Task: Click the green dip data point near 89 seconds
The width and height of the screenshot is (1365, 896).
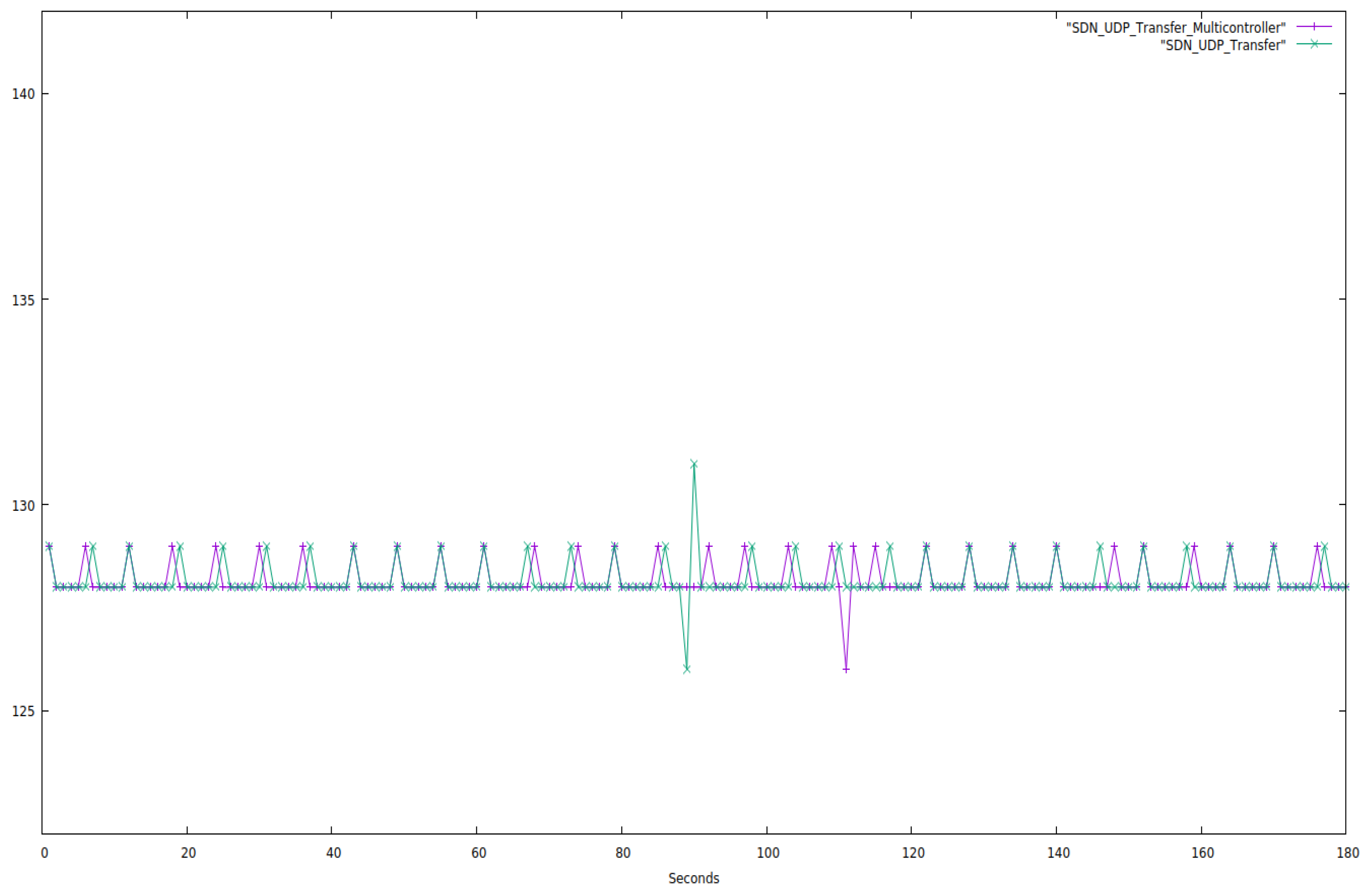Action: click(x=686, y=669)
